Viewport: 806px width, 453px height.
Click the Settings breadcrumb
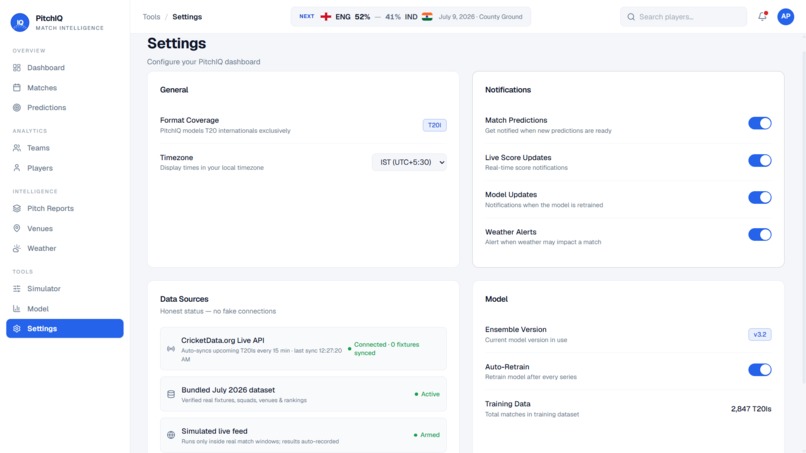(187, 17)
